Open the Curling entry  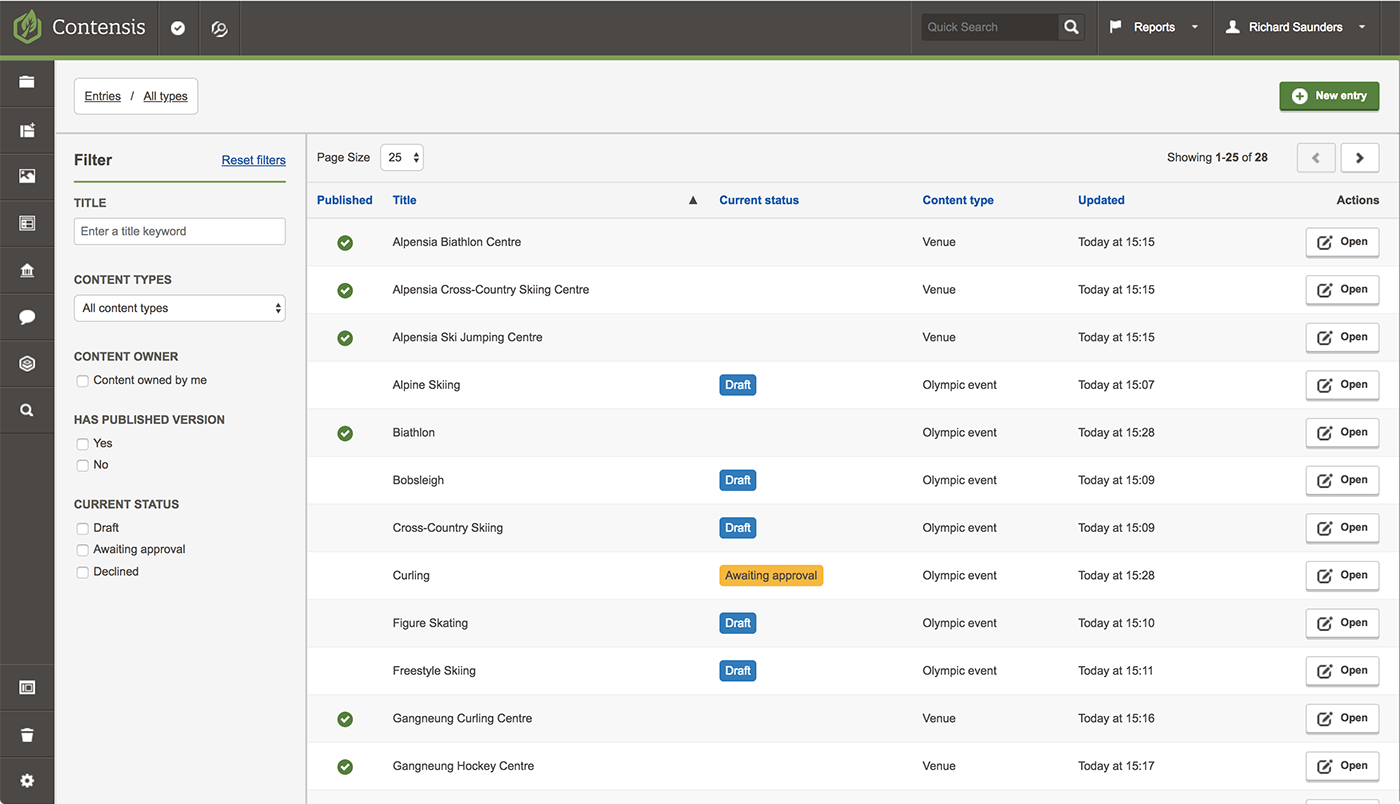pyautogui.click(x=1342, y=575)
